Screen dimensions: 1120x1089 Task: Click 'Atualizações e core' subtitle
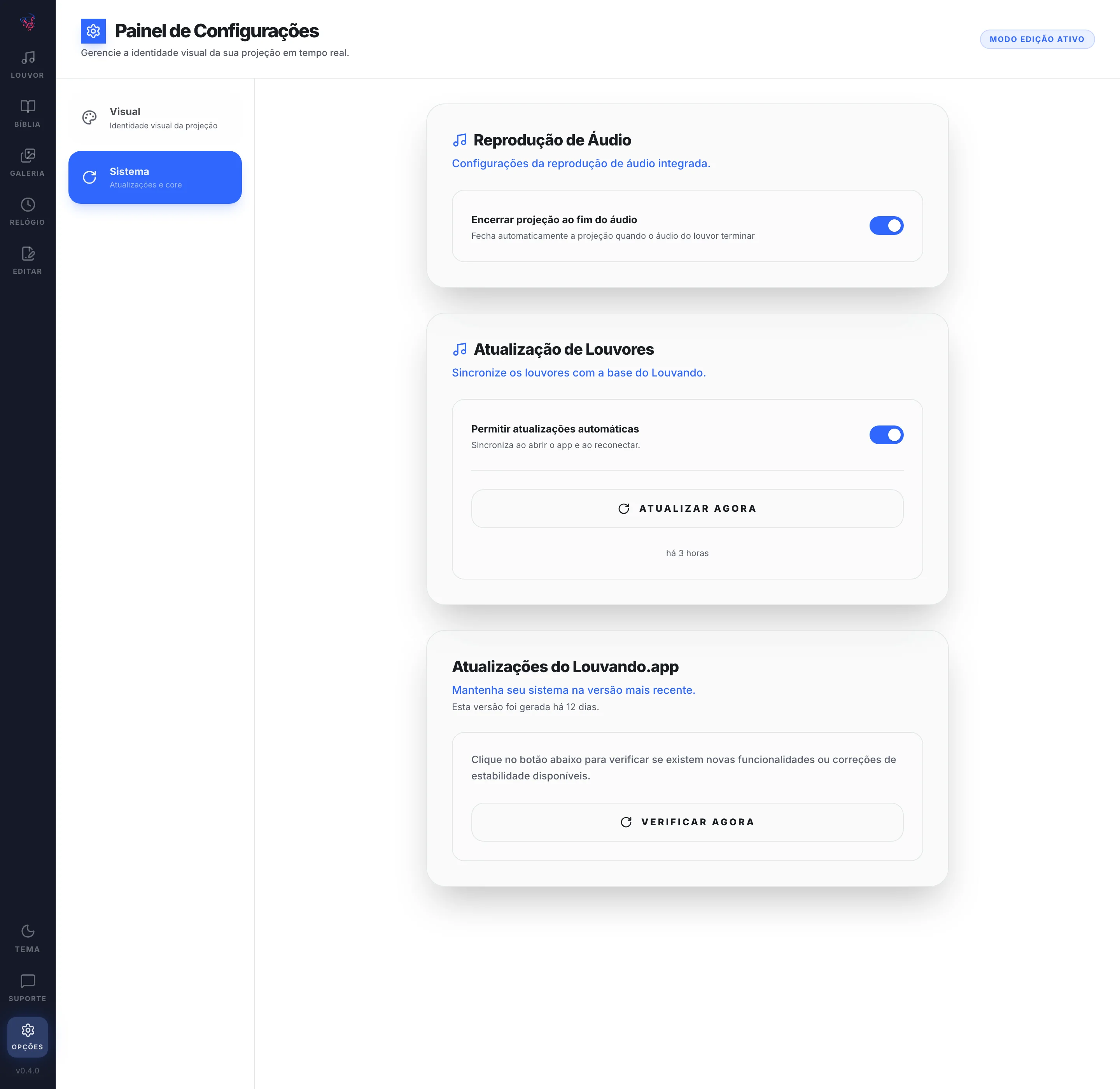pyautogui.click(x=146, y=185)
